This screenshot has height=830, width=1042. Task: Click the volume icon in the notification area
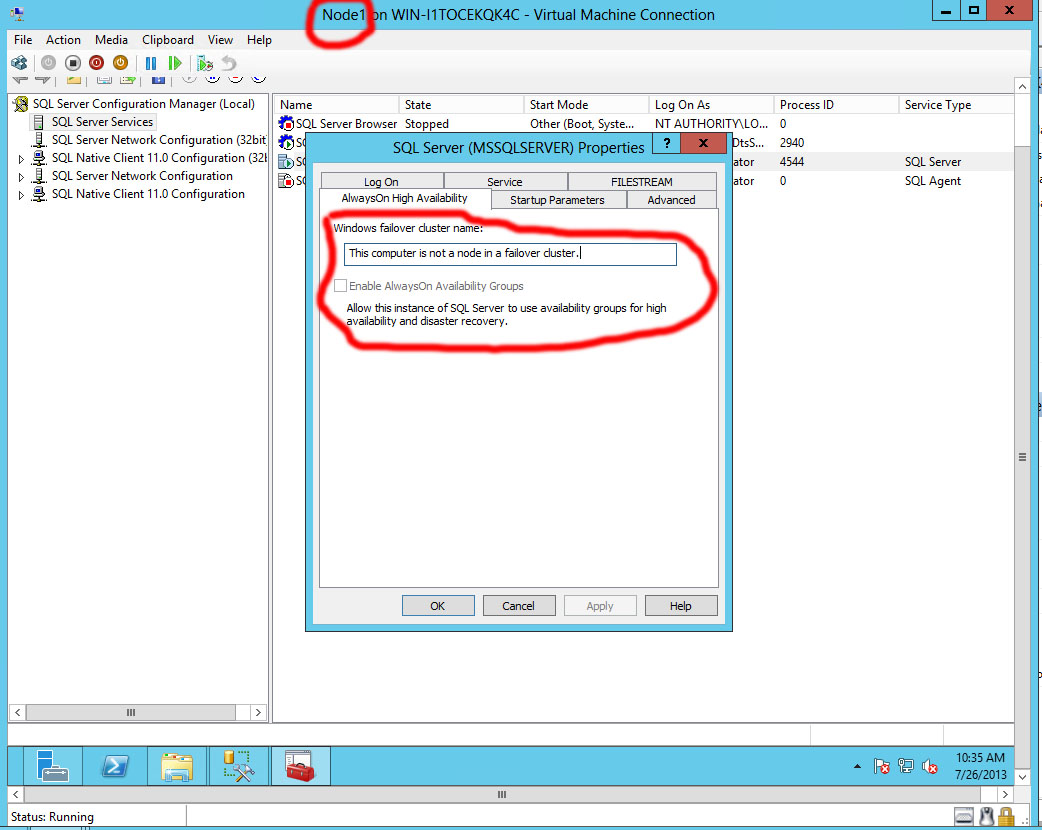[x=928, y=766]
